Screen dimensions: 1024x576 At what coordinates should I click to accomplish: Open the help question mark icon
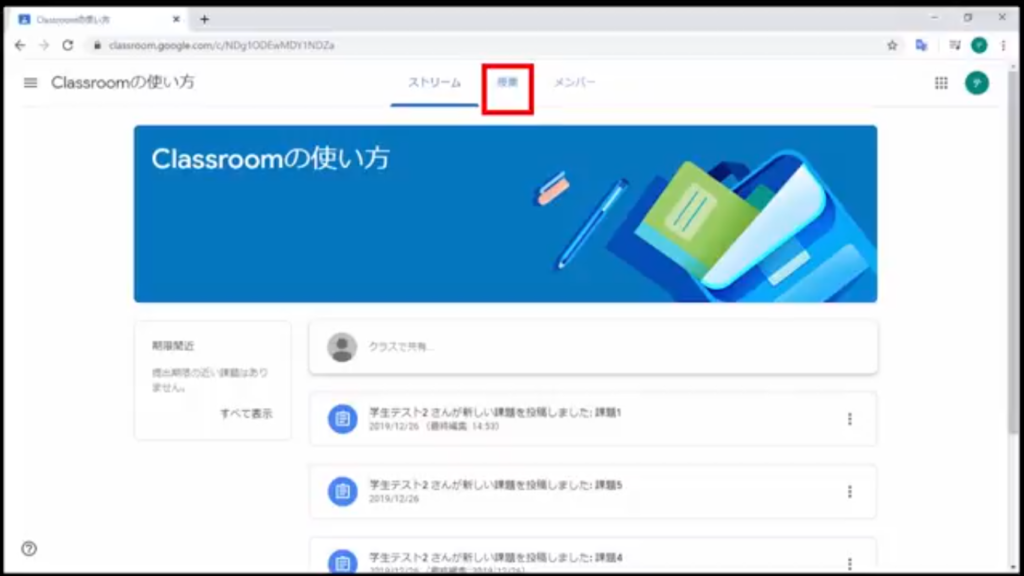coord(29,549)
